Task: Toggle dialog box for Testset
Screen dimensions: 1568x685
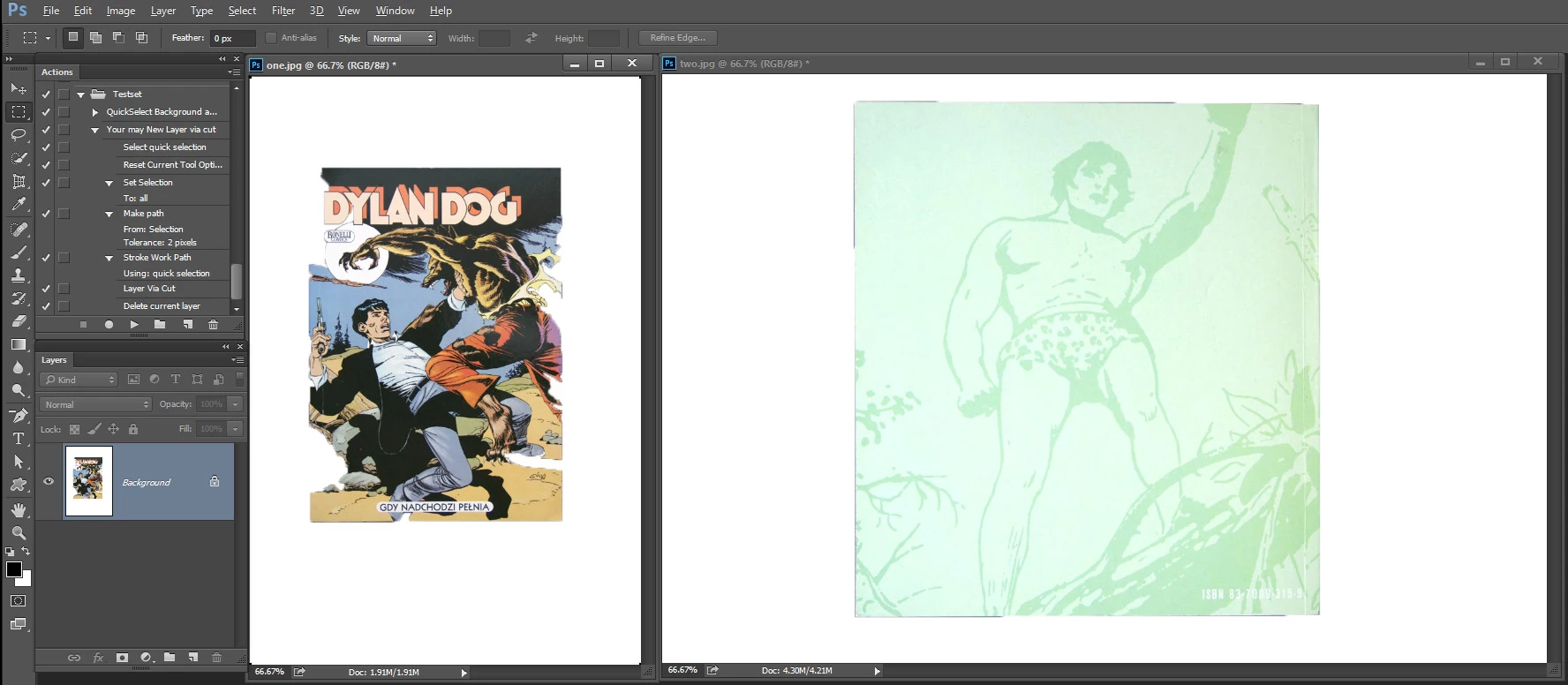Action: coord(64,94)
